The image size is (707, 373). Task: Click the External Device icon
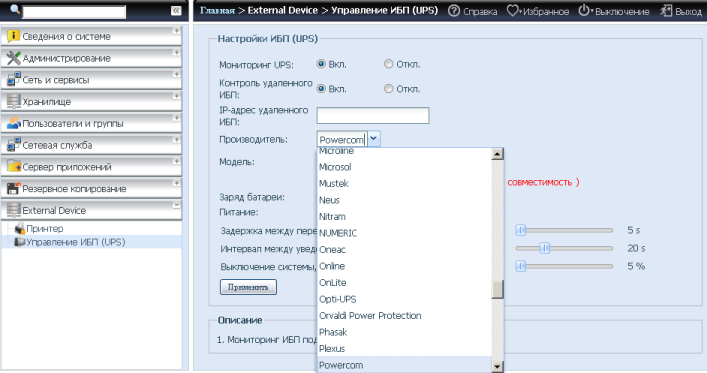(x=14, y=210)
